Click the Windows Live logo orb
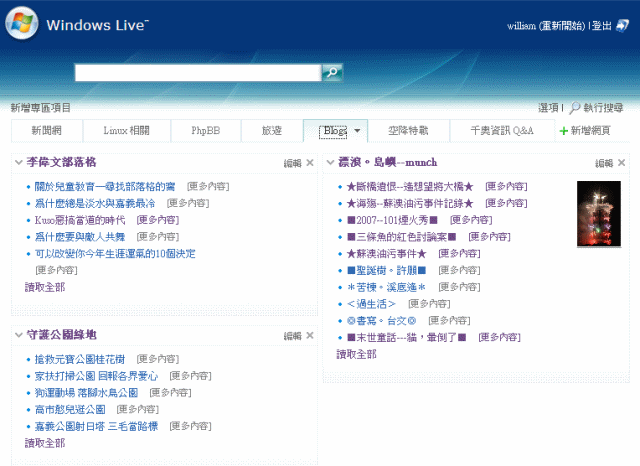This screenshot has width=640, height=466. 22,24
